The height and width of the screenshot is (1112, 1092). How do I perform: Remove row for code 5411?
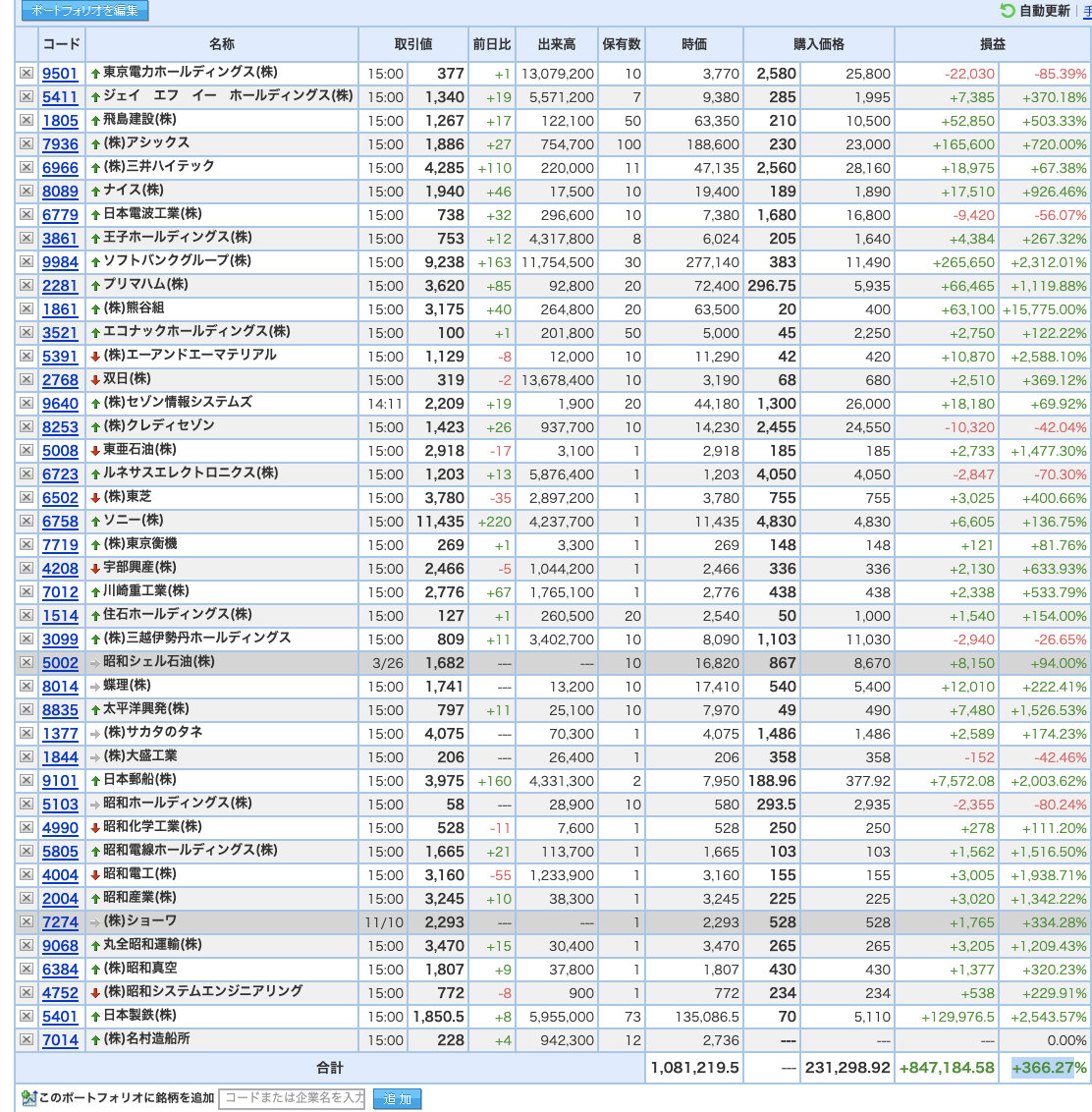pyautogui.click(x=27, y=96)
